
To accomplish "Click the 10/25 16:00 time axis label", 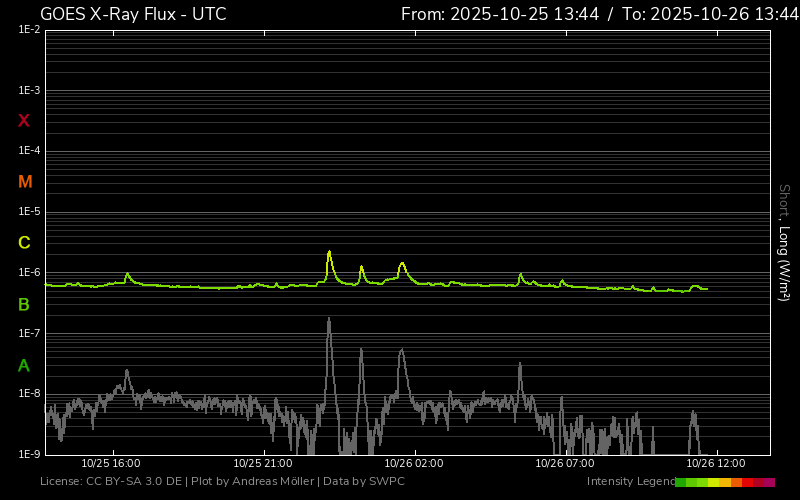I will click(x=110, y=464).
